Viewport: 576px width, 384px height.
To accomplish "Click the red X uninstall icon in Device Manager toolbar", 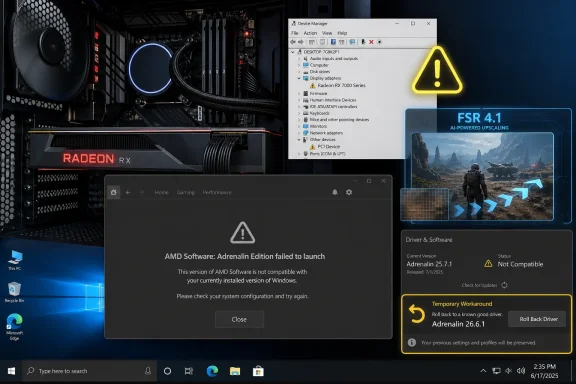I will coord(371,42).
